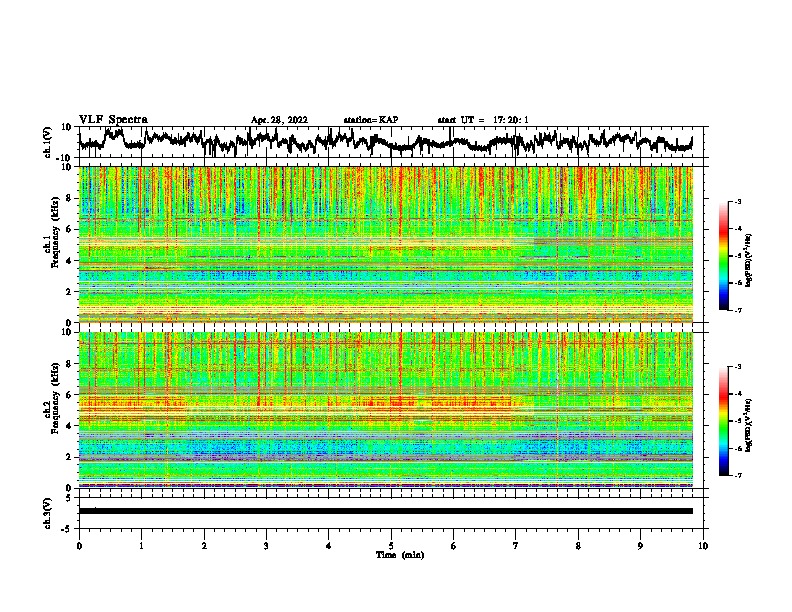Click the ch.1(V) waveform trace panel
This screenshot has height=612, width=792.
[x=393, y=142]
